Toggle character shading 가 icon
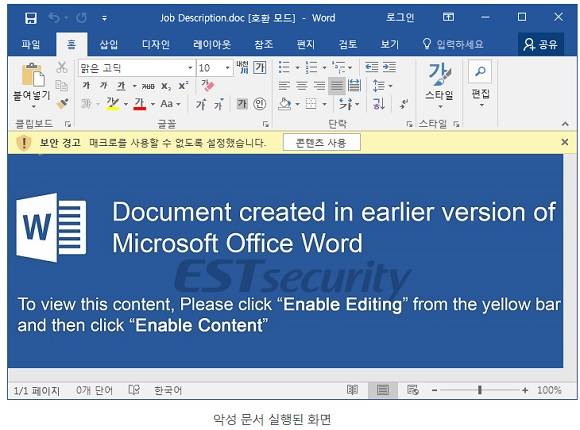 (242, 104)
